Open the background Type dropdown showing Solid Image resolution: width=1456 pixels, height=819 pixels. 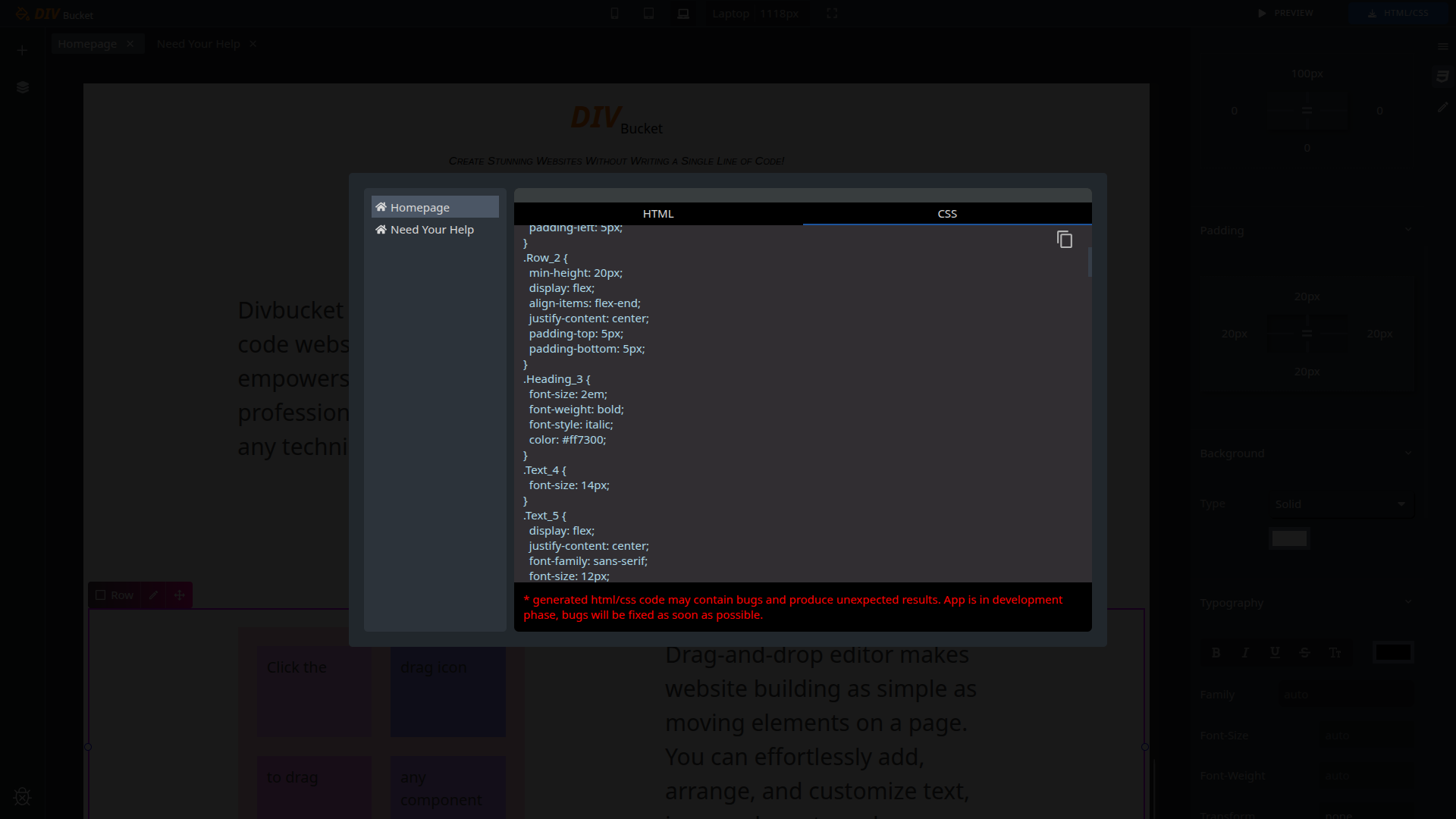[1341, 504]
